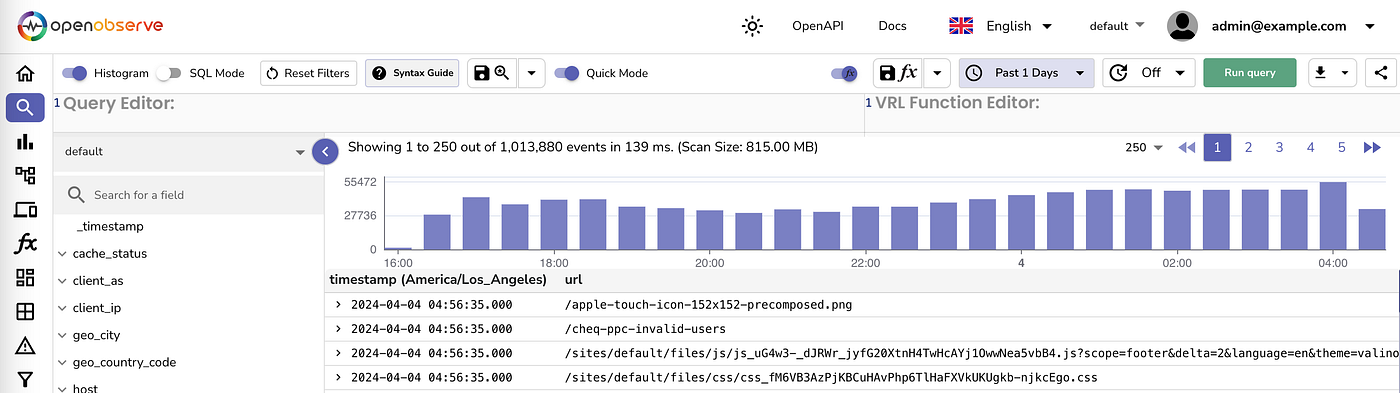Open Functions fx sidebar icon
Image resolution: width=1400 pixels, height=393 pixels.
tap(25, 243)
